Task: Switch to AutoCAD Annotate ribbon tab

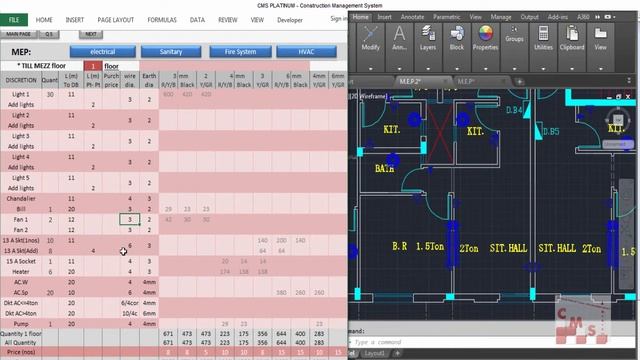Action: [x=412, y=17]
